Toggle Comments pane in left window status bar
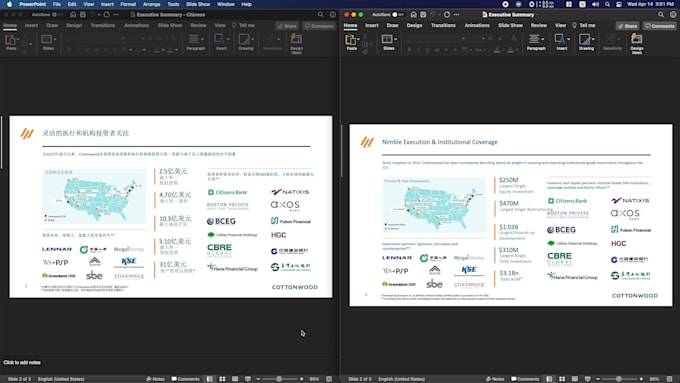This screenshot has height=383, width=680. pyautogui.click(x=185, y=379)
